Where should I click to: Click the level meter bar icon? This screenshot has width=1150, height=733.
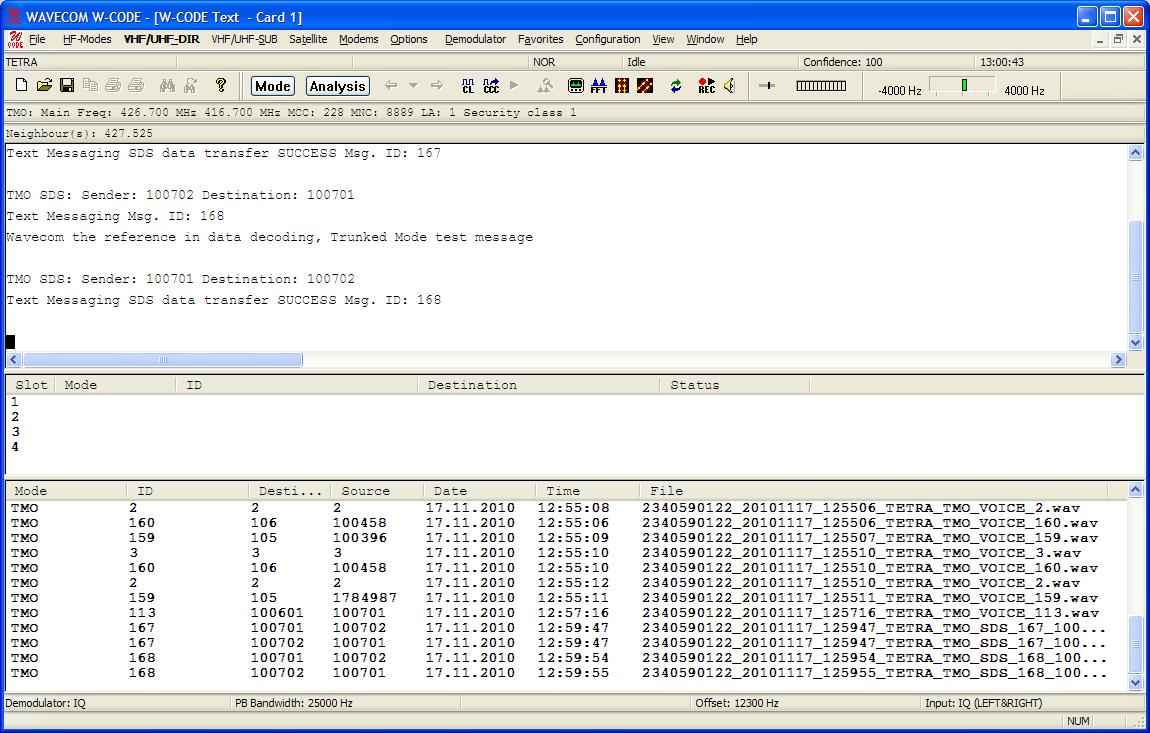coord(821,86)
